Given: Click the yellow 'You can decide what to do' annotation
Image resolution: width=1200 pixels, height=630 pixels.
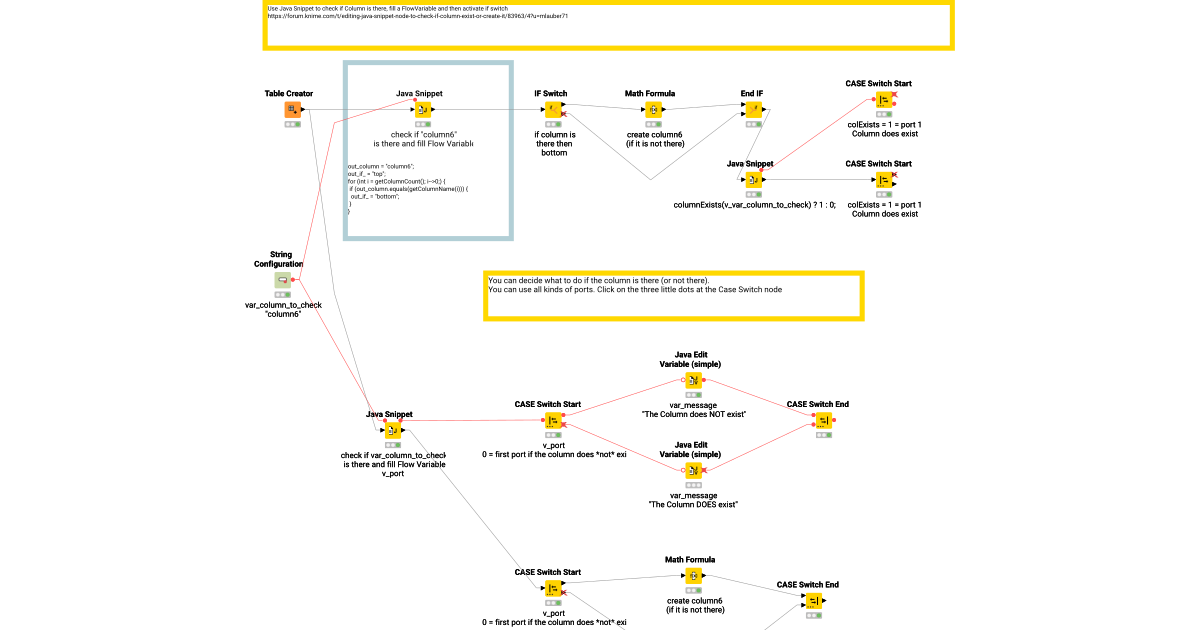Looking at the screenshot, I should point(672,295).
